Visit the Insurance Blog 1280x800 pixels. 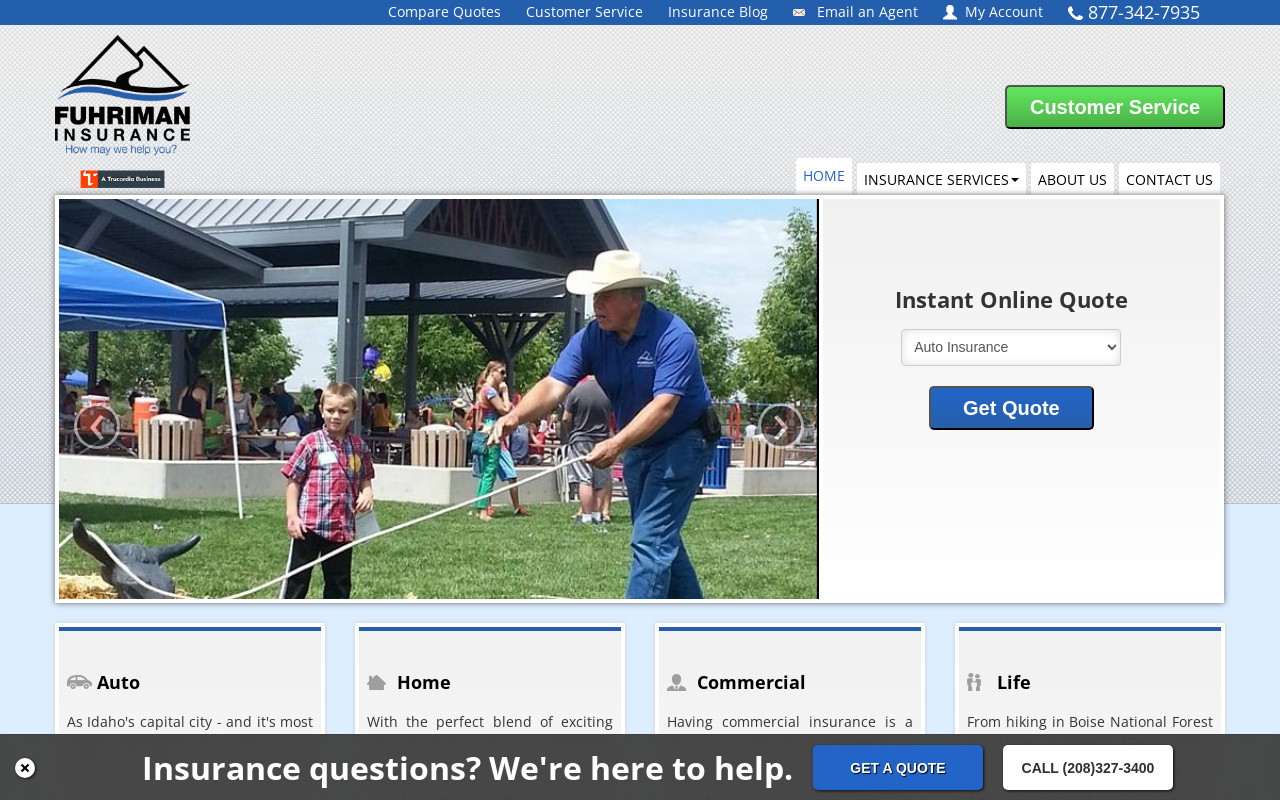pos(718,12)
